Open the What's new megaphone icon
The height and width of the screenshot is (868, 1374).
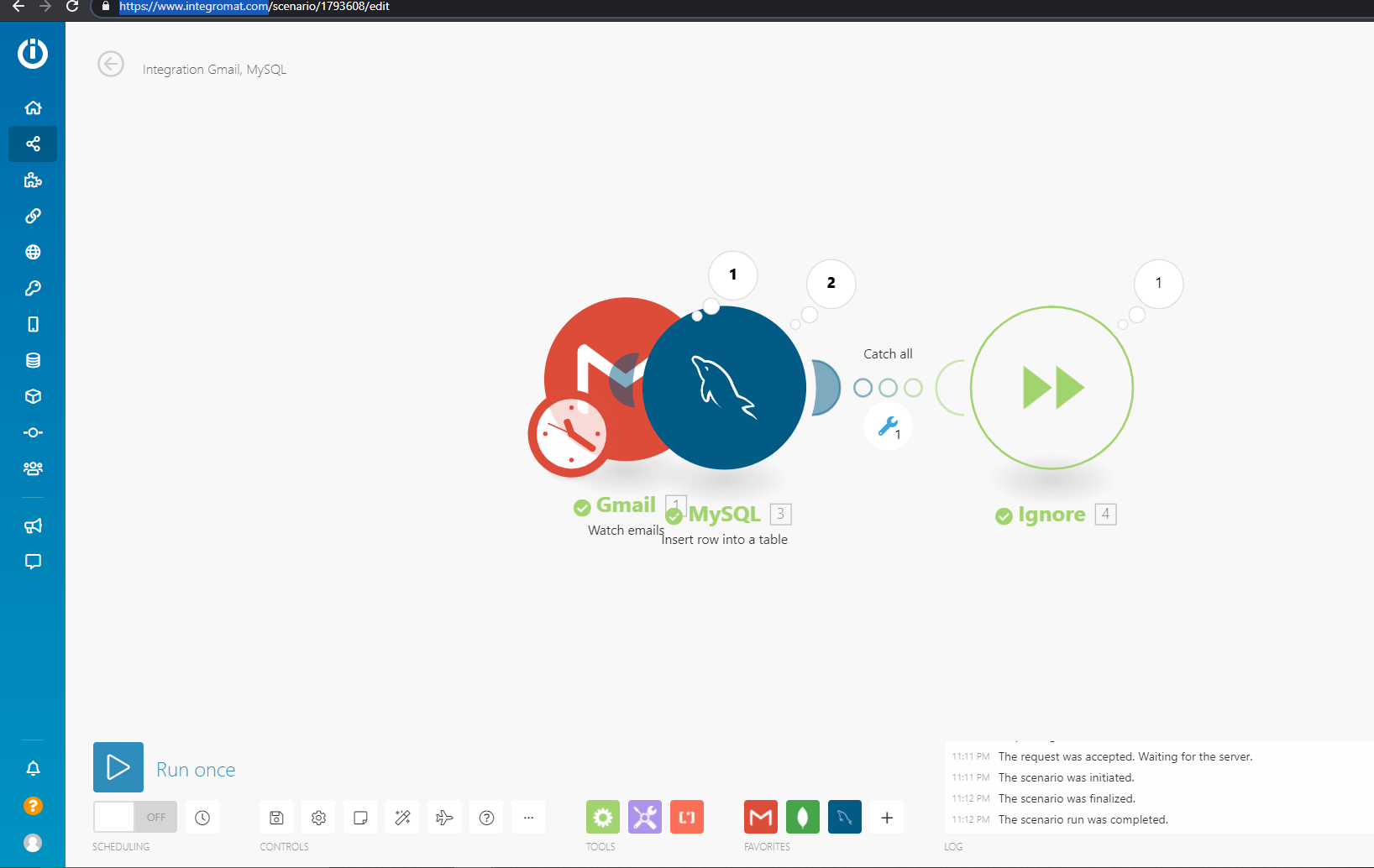pos(33,526)
